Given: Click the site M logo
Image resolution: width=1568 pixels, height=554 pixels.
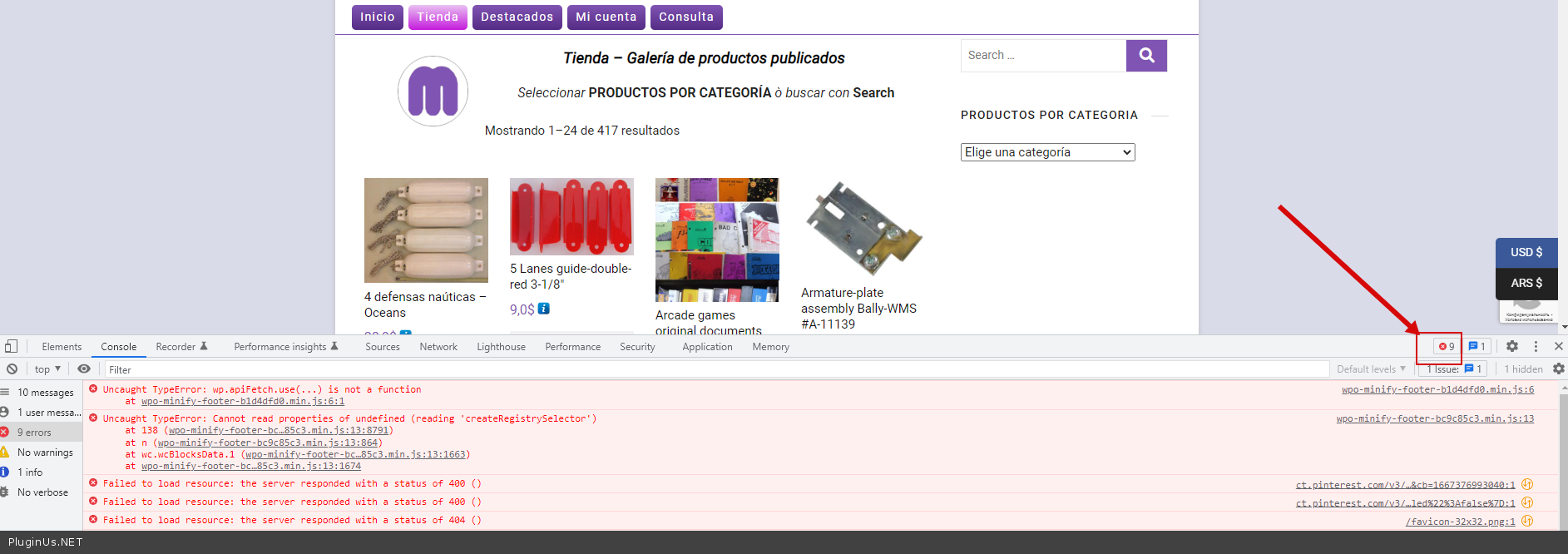Looking at the screenshot, I should pyautogui.click(x=433, y=92).
